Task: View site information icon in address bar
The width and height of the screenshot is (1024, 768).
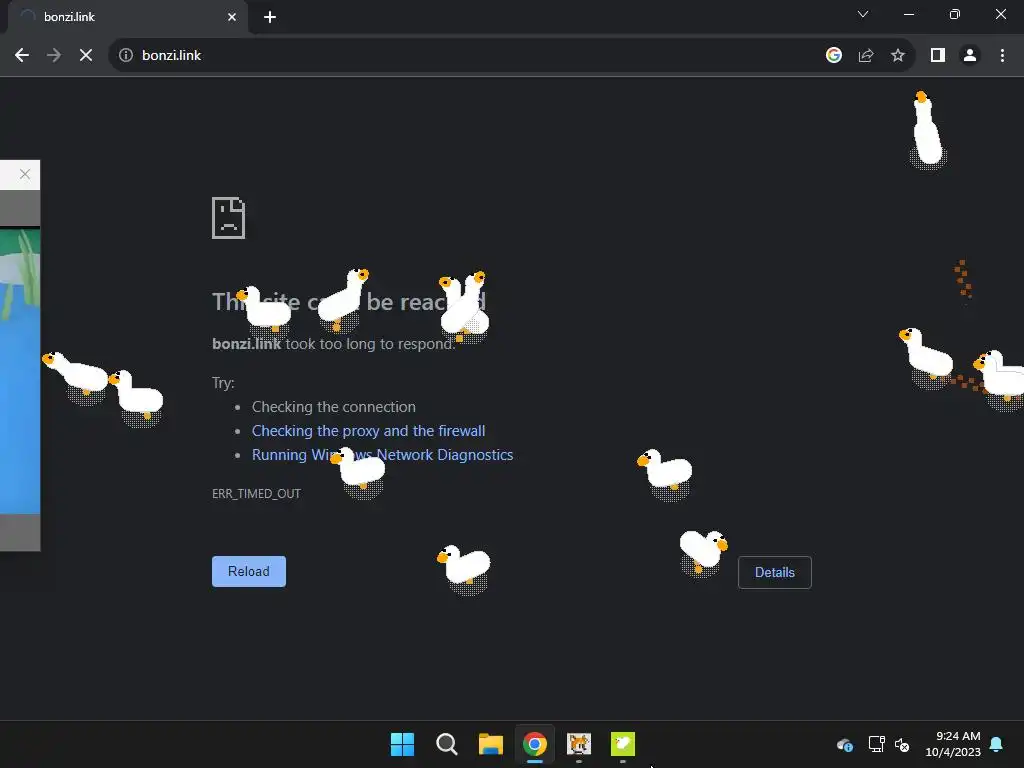Action: point(126,56)
